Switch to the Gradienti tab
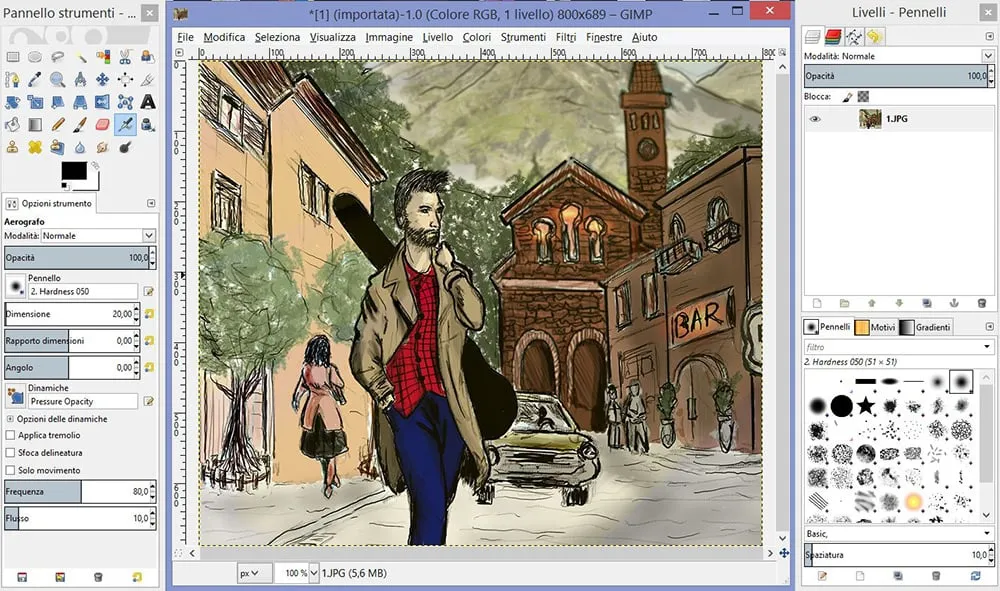The width and height of the screenshot is (1000, 591). click(x=933, y=326)
